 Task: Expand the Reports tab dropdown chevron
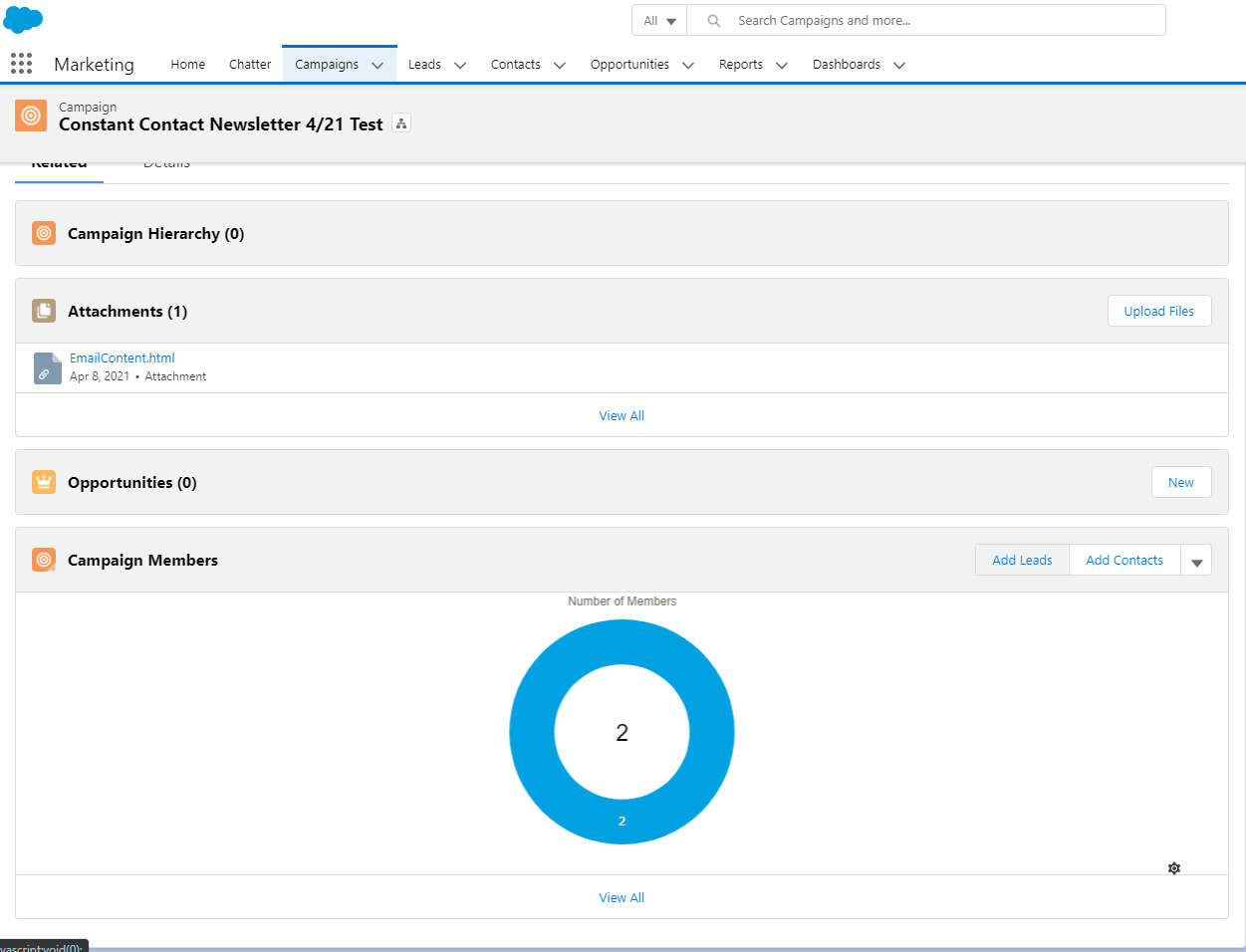(x=782, y=65)
